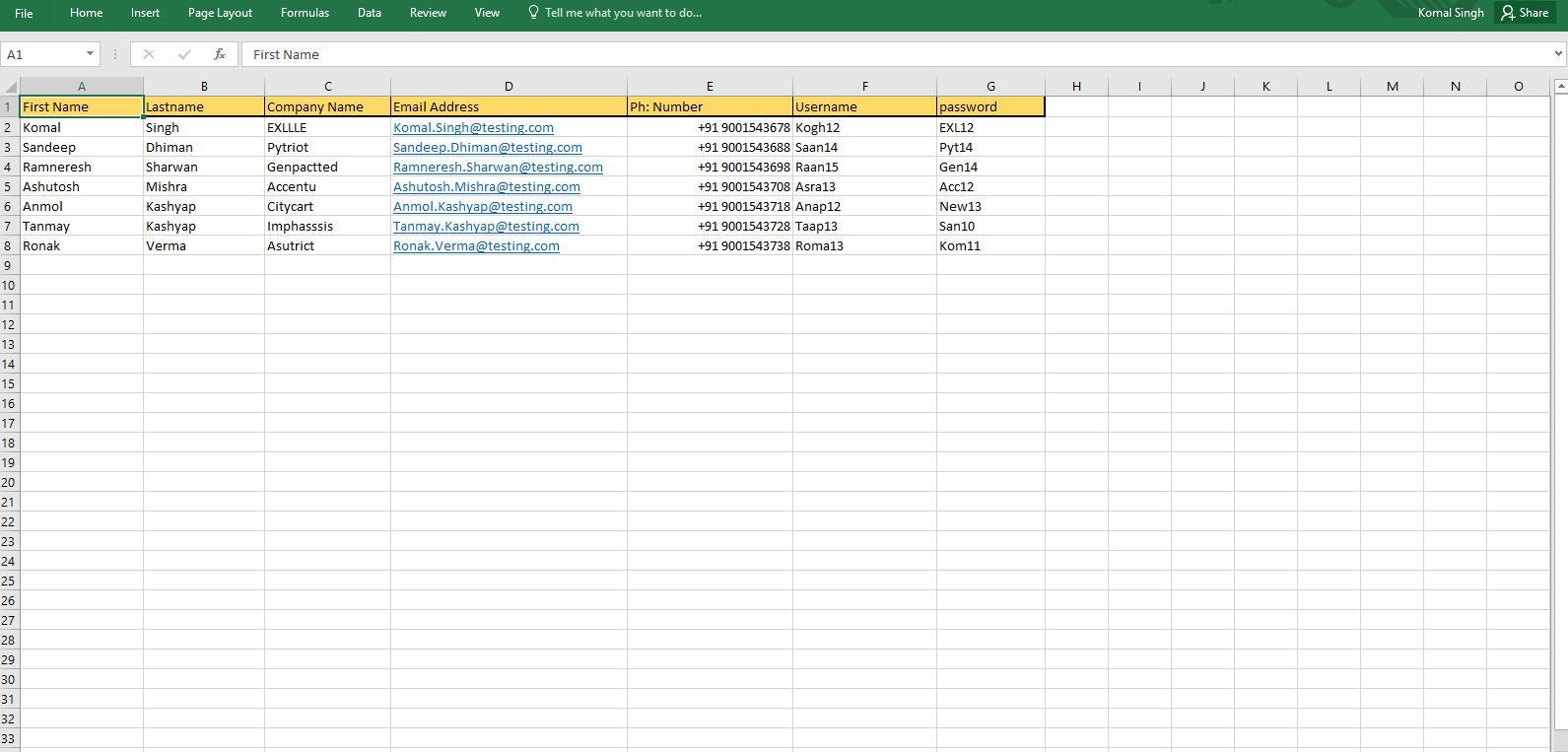Click the Insert Function fx icon
This screenshot has height=752, width=1568.
tap(220, 54)
